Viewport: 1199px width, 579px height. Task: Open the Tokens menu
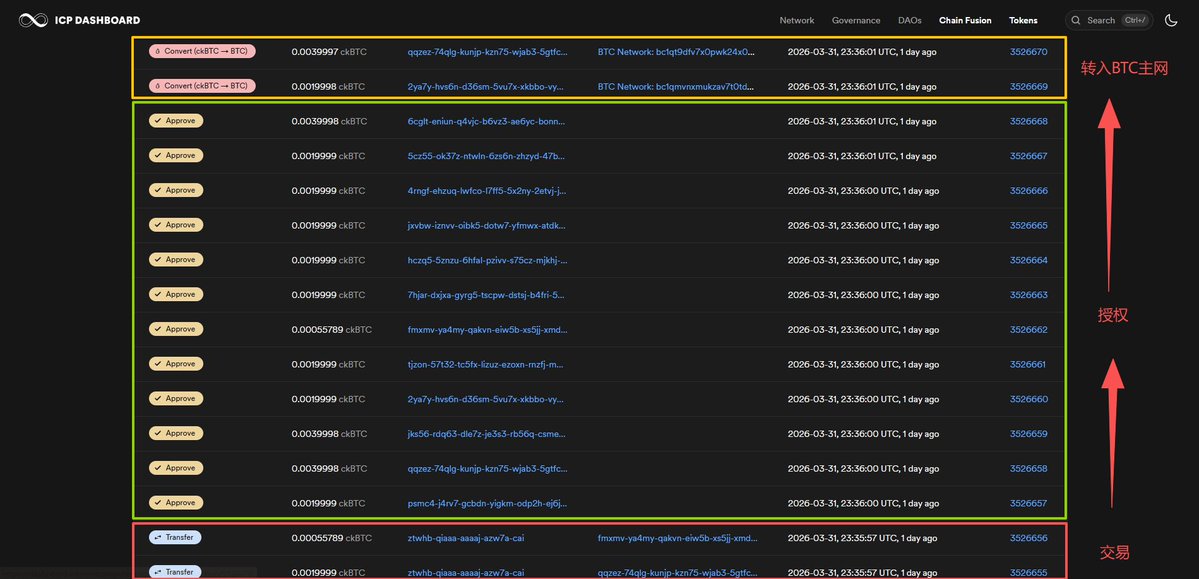point(1024,21)
